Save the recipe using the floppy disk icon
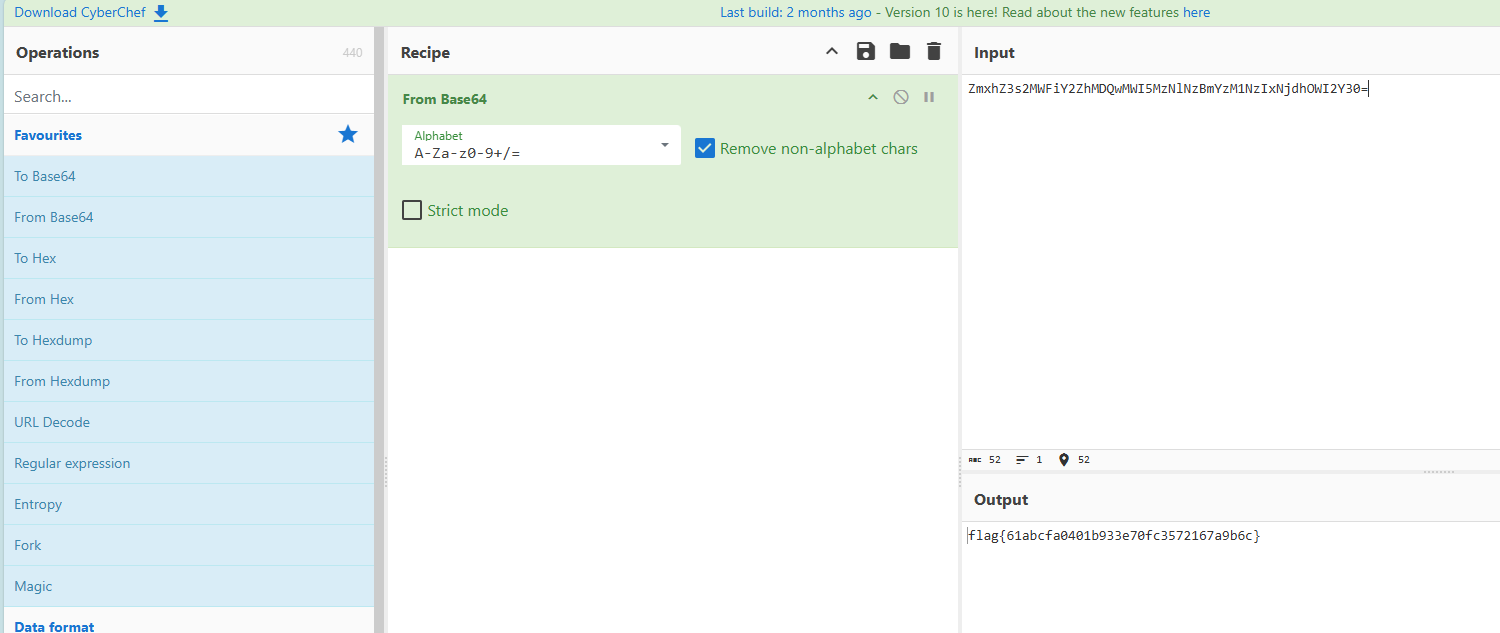The height and width of the screenshot is (633, 1500). [866, 52]
